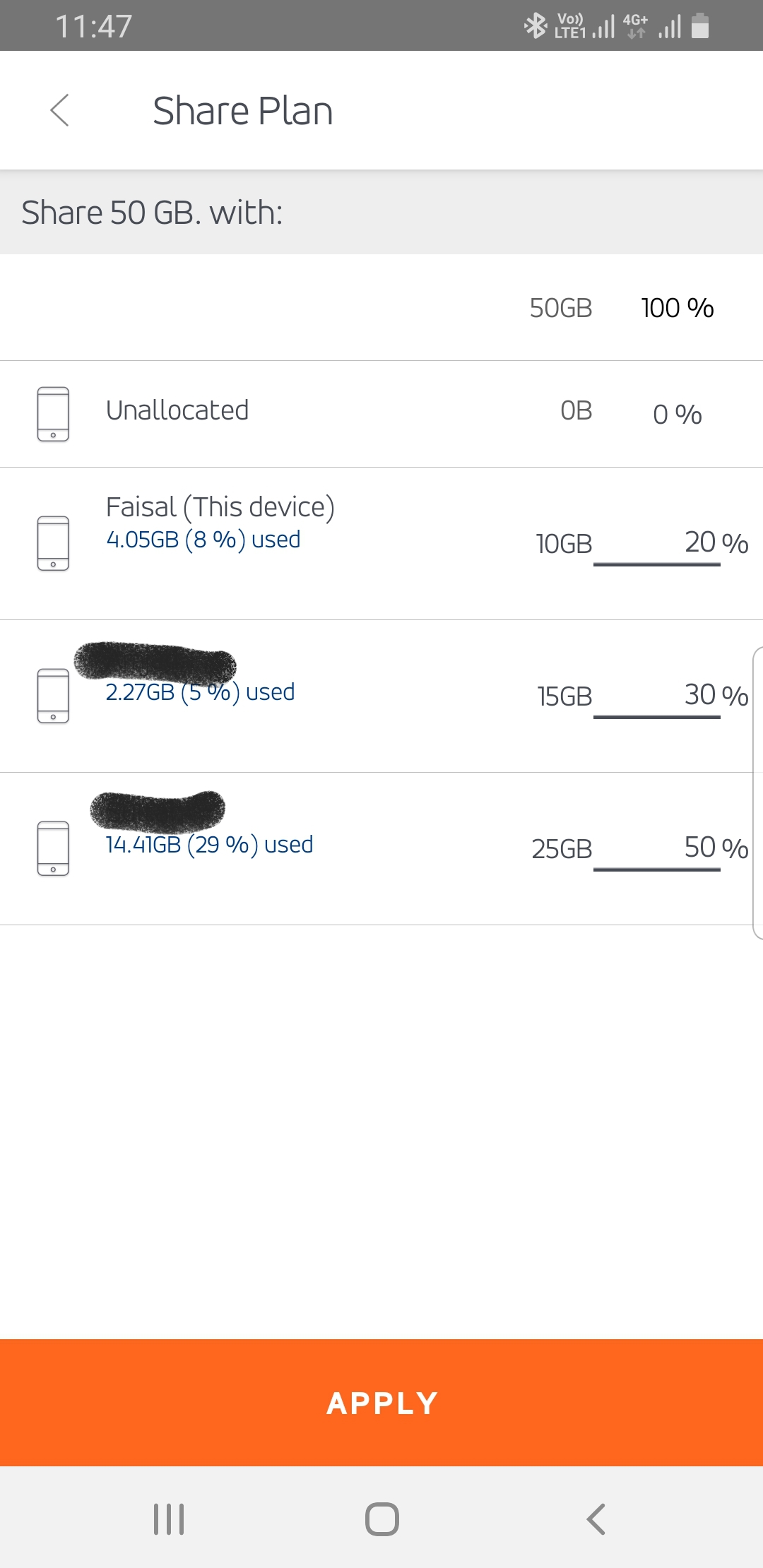The width and height of the screenshot is (763, 1568).
Task: Tap the Bluetooth icon in status bar
Action: 536,26
